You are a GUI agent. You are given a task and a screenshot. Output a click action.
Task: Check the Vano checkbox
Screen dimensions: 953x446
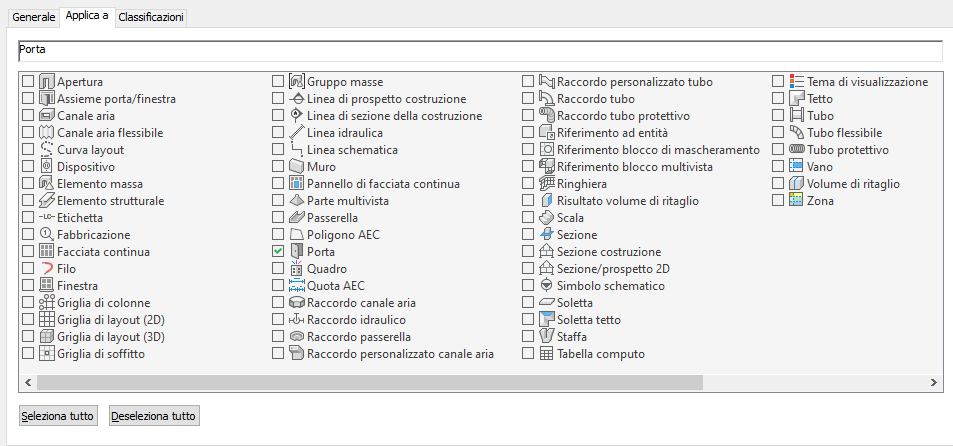(x=778, y=167)
